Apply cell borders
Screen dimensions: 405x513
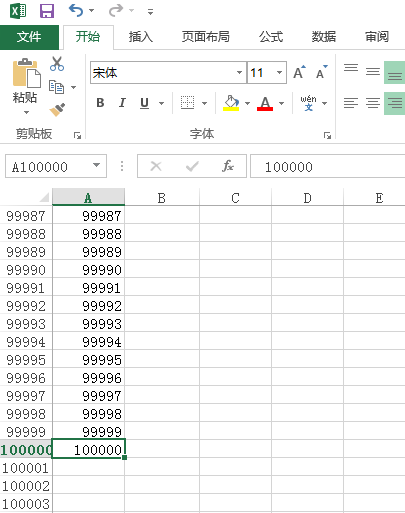coord(188,103)
